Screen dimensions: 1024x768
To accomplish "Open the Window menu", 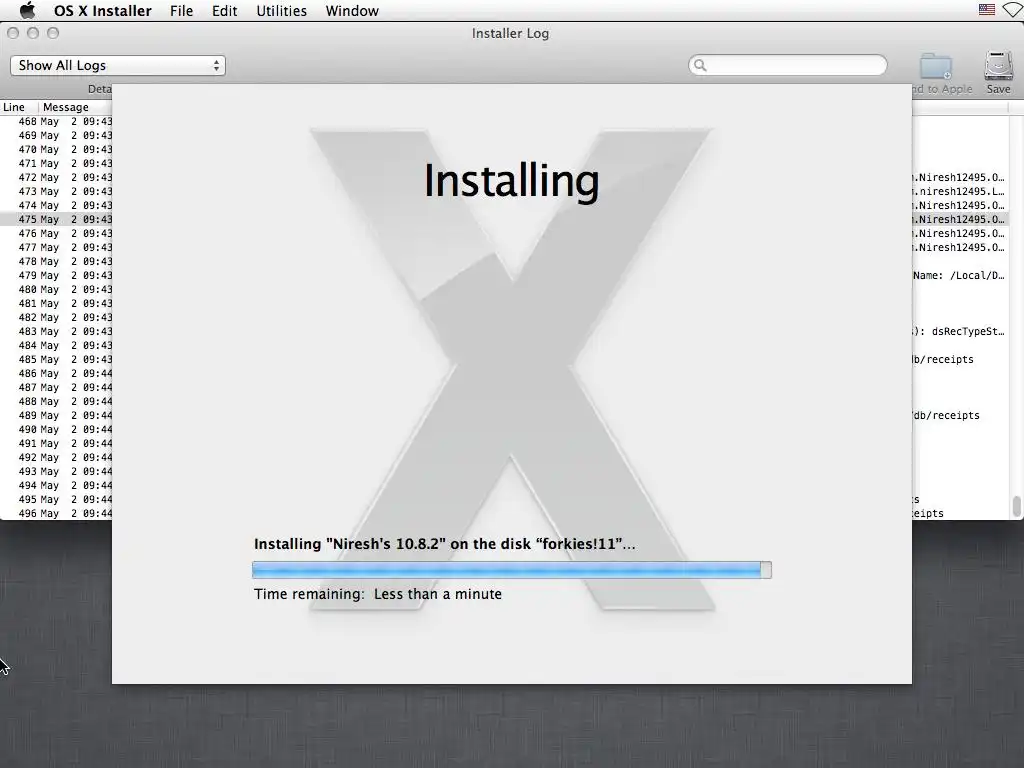I will pyautogui.click(x=352, y=10).
